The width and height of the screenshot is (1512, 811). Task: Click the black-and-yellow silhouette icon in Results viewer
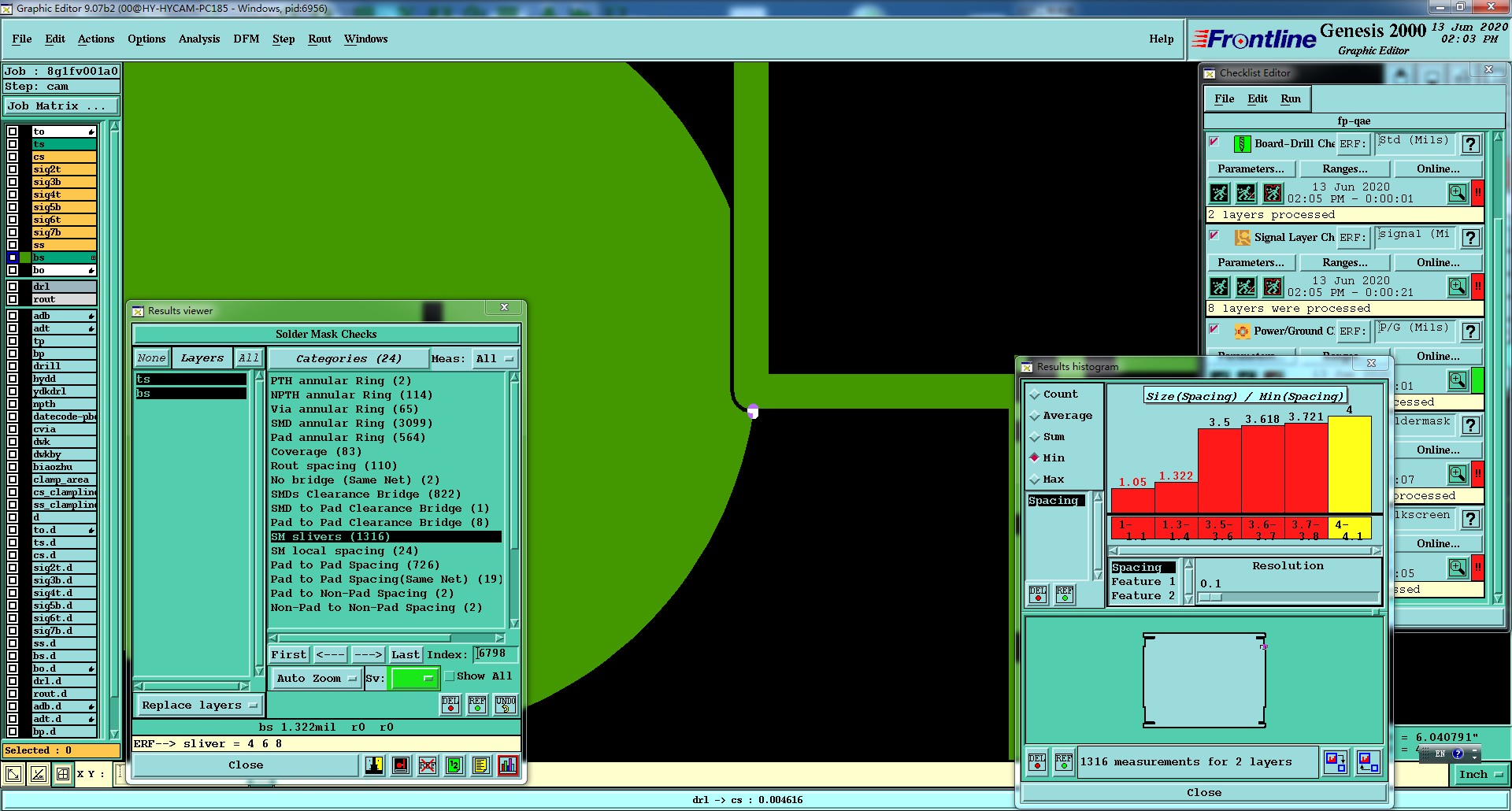pyautogui.click(x=374, y=765)
